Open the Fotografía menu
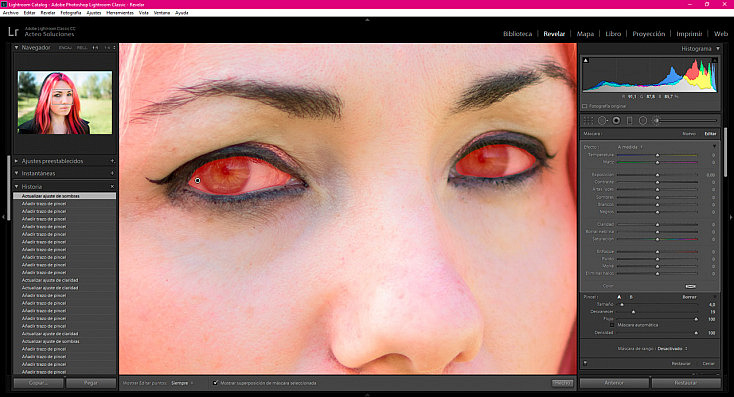 pyautogui.click(x=71, y=13)
